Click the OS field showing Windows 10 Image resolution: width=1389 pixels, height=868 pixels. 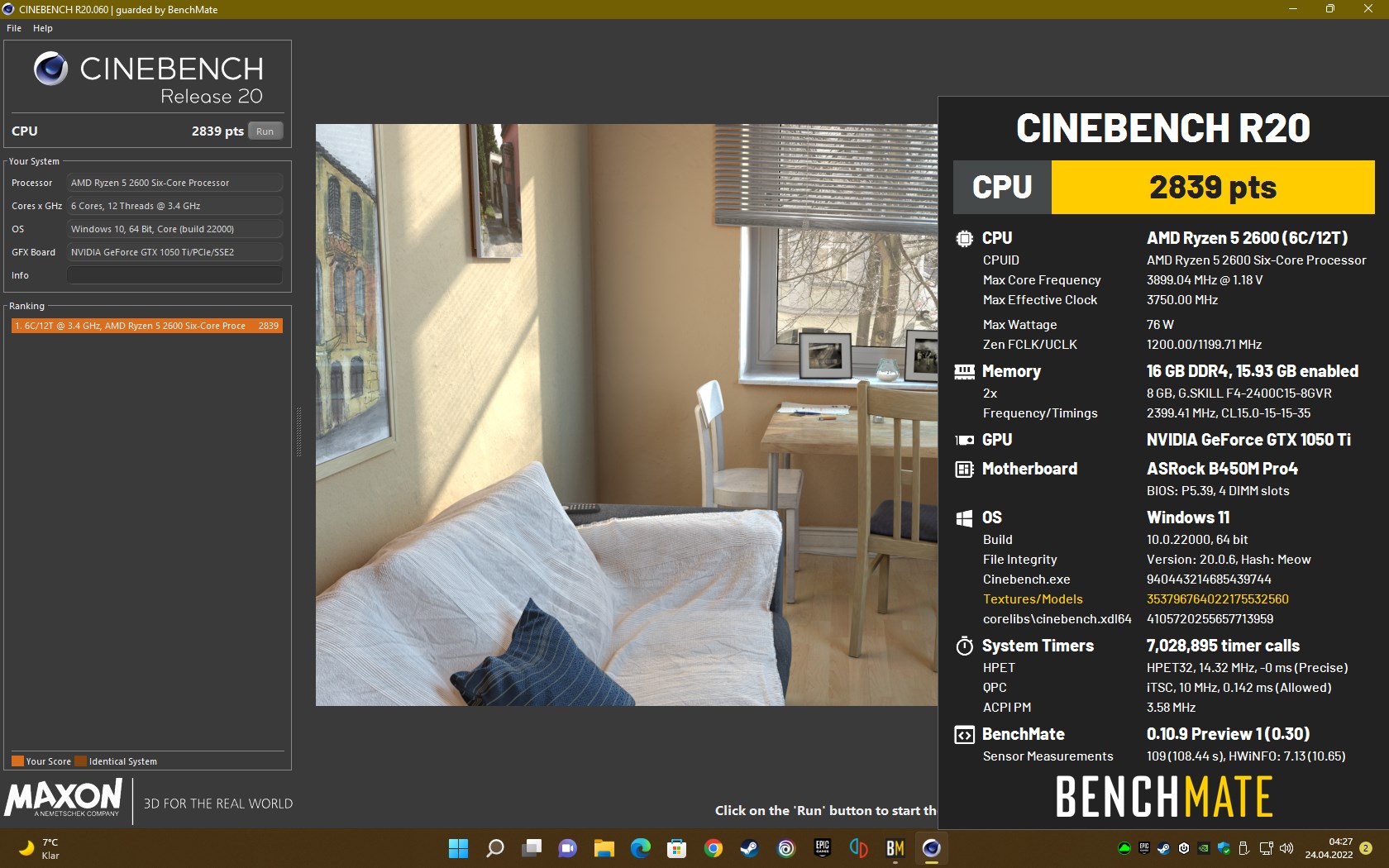click(174, 229)
